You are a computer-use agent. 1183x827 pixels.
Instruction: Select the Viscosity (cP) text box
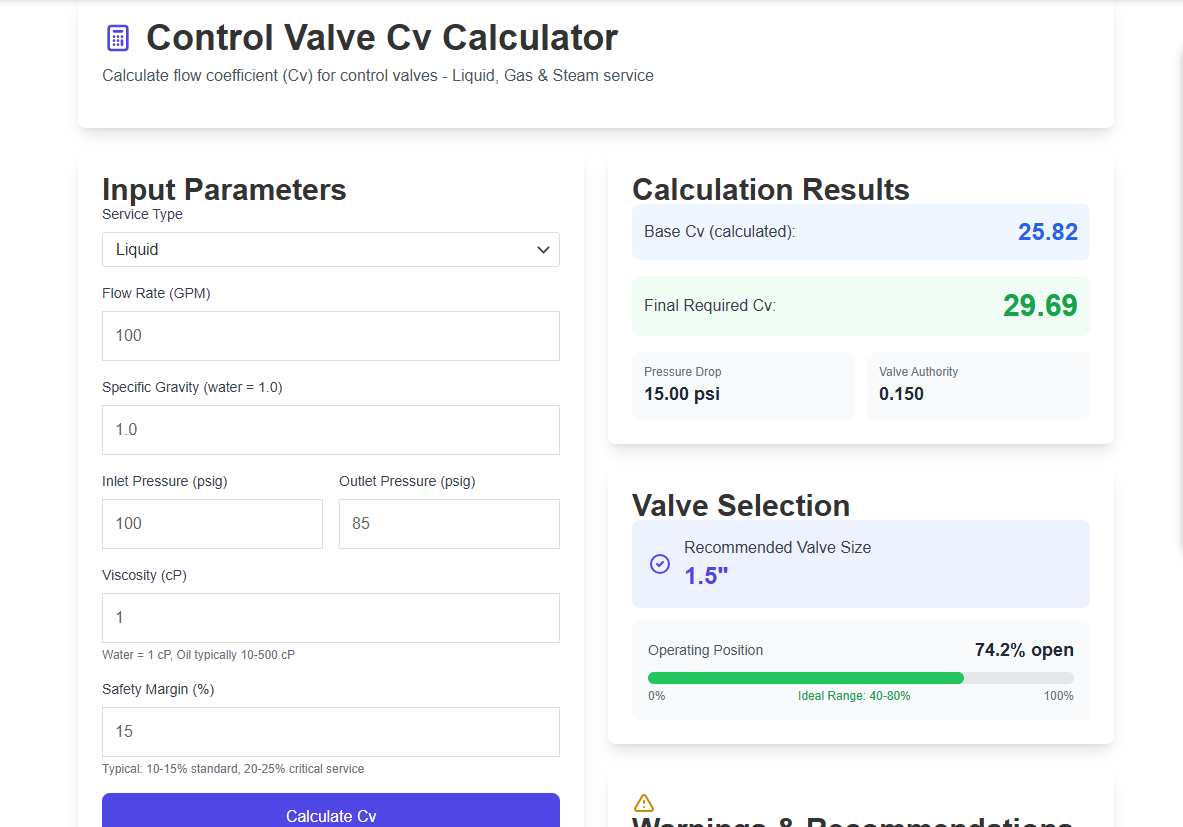pyautogui.click(x=330, y=617)
